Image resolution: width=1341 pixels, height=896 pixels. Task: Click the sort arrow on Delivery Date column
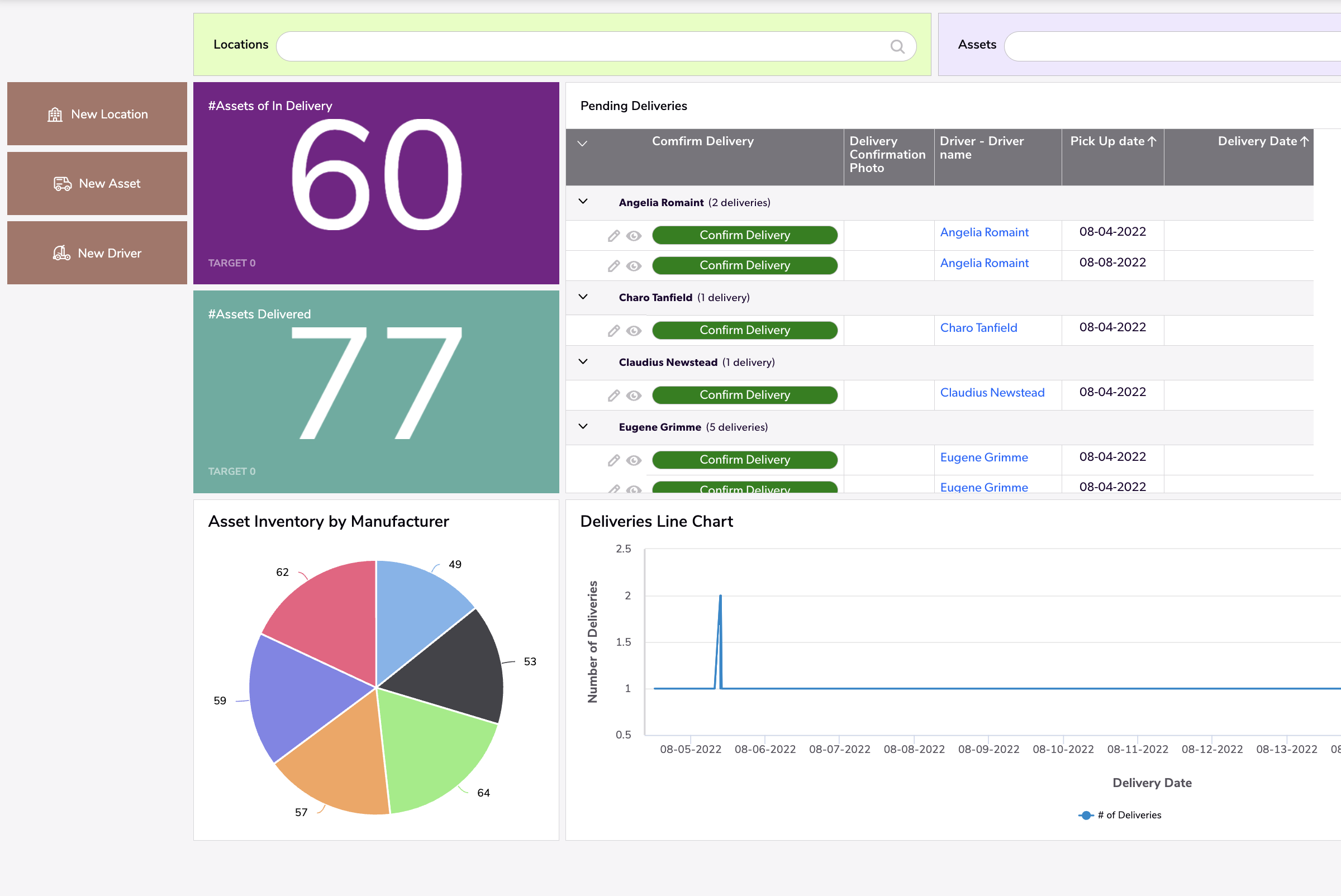click(x=1305, y=141)
